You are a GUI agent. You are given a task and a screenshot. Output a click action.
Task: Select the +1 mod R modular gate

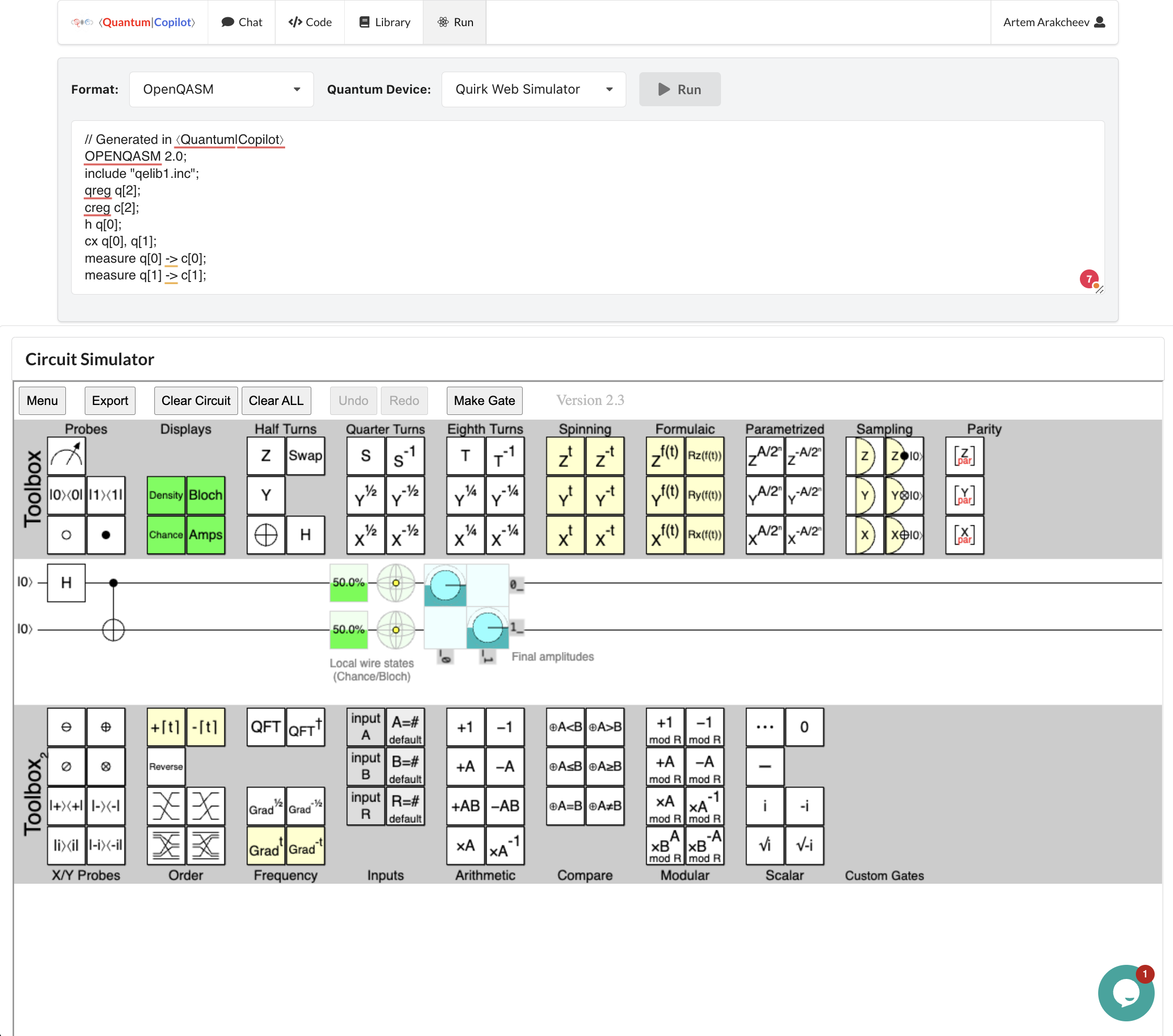[665, 727]
